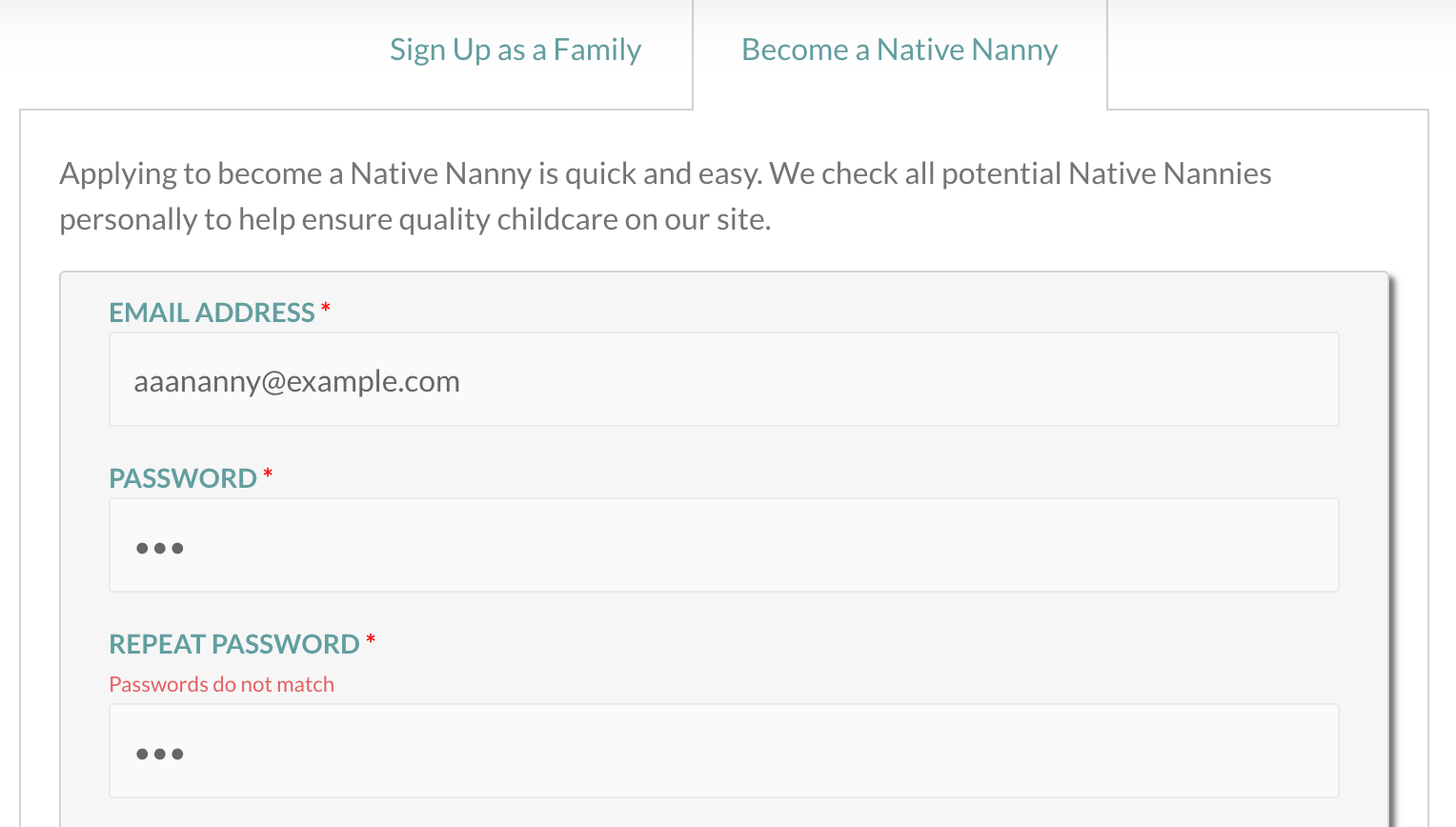Viewport: 1456px width, 827px height.
Task: Click the red asterisk beside PASSWORD label
Action: coord(268,474)
